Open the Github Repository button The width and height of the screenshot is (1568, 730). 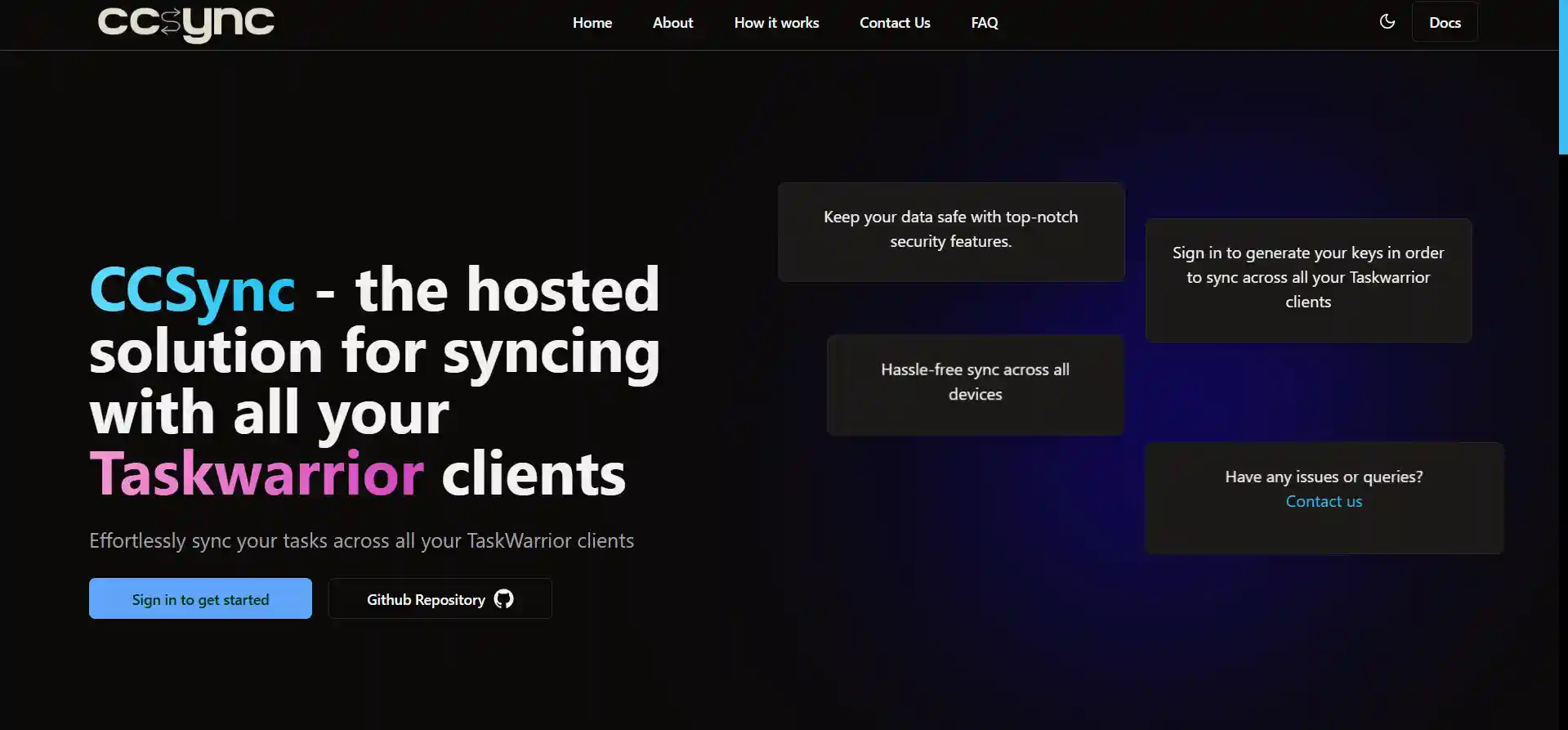[x=440, y=598]
